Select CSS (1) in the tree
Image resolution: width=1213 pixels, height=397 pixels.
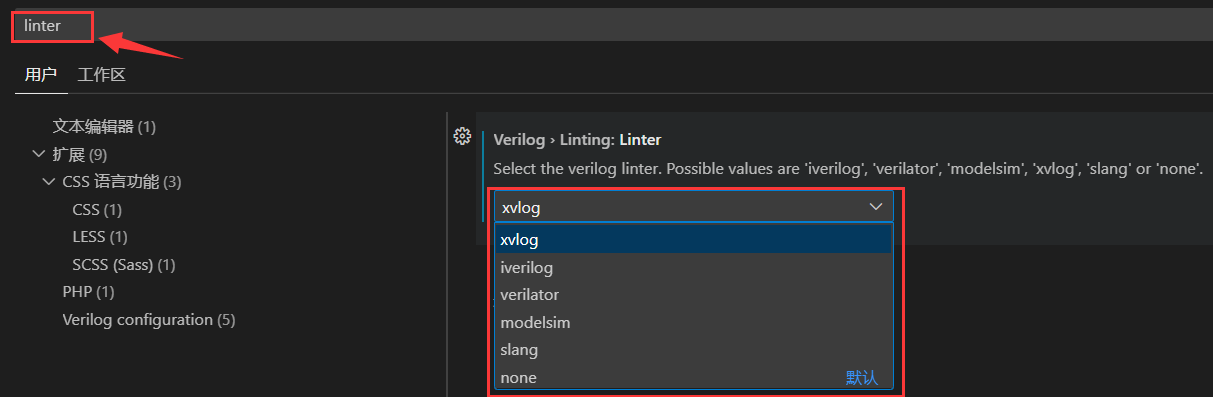point(97,210)
